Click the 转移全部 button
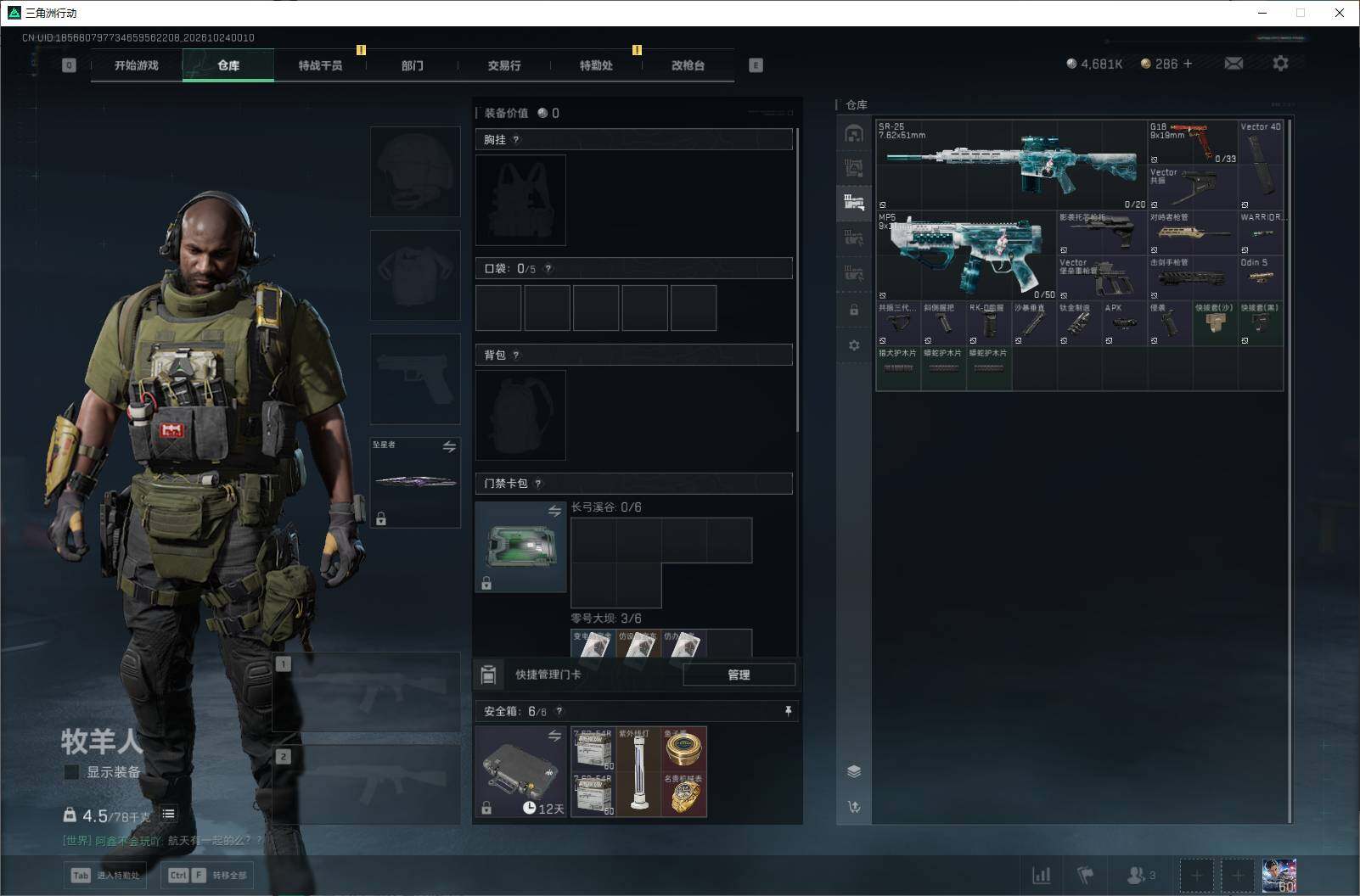This screenshot has width=1360, height=896. 207,875
